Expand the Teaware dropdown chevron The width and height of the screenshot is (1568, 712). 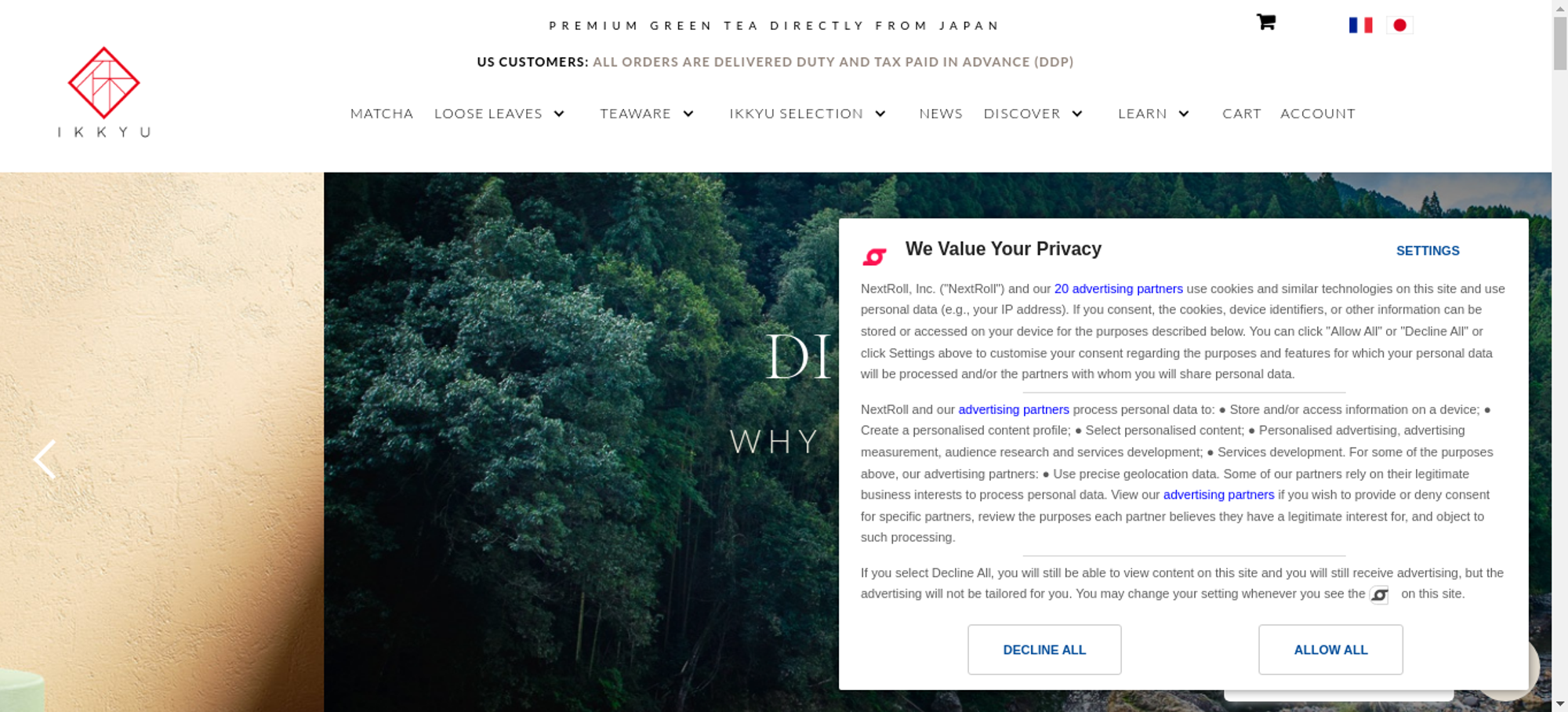pos(688,114)
